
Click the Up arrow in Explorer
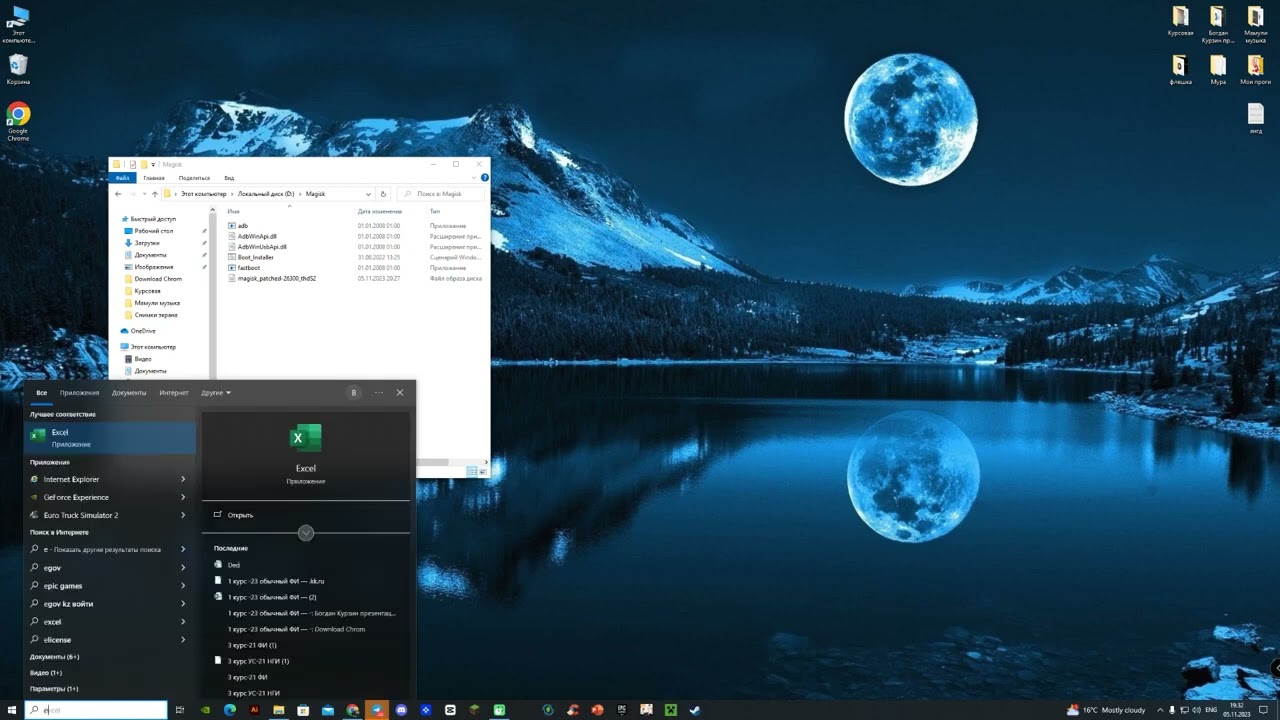154,194
